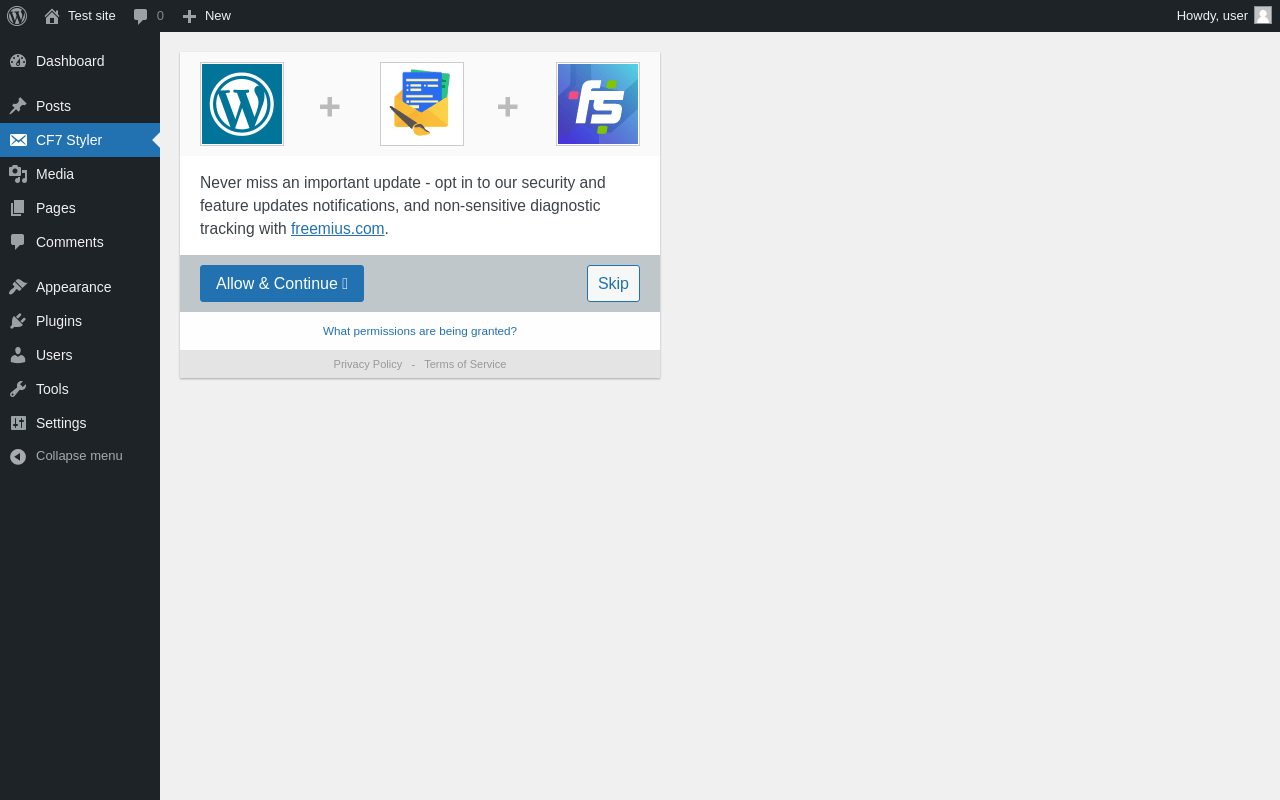Click the Media icon in sidebar
The width and height of the screenshot is (1280, 800).
point(18,174)
